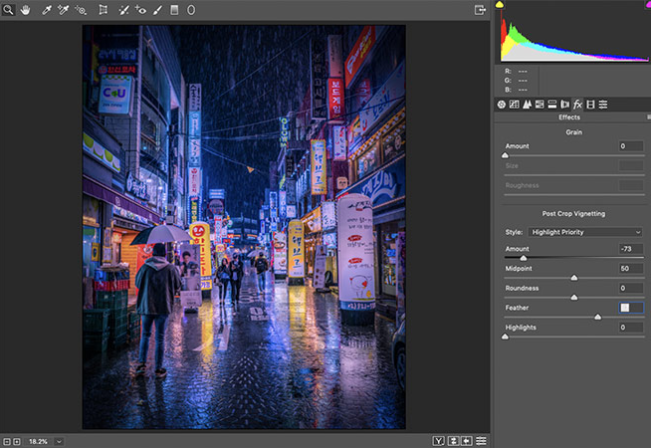The height and width of the screenshot is (448, 651).
Task: Open the Detail panel tab
Action: click(x=527, y=105)
